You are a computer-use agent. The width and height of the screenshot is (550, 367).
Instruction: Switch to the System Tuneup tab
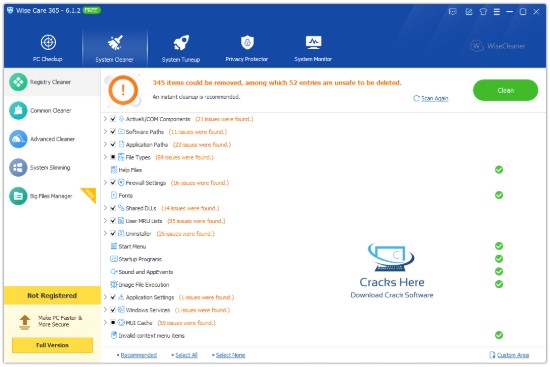pos(181,48)
